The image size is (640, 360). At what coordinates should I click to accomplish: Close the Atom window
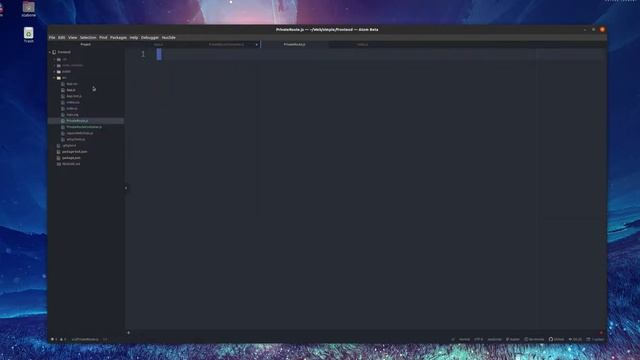[x=602, y=29]
